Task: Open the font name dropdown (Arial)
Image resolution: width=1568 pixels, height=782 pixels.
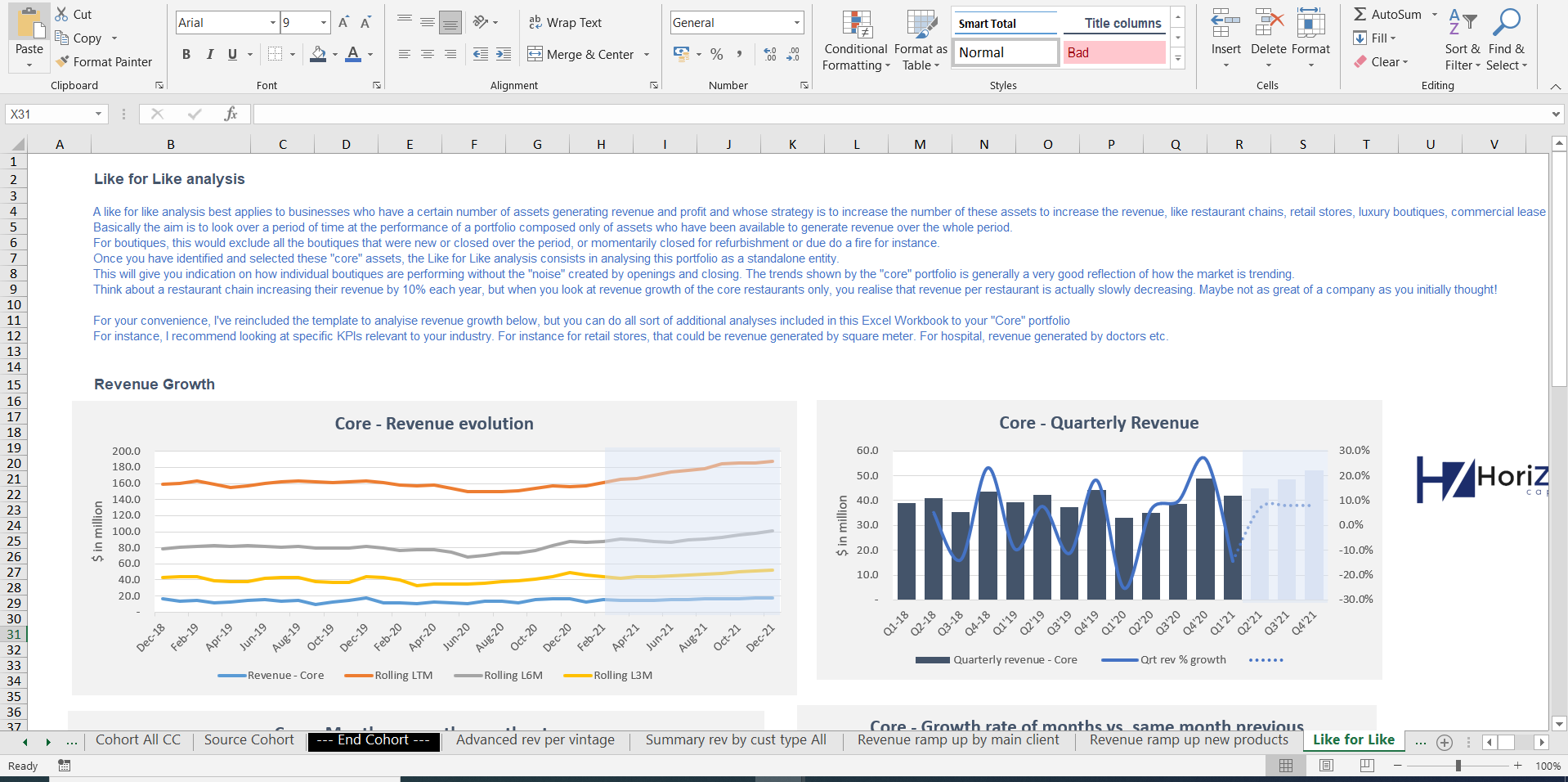Action: tap(273, 22)
